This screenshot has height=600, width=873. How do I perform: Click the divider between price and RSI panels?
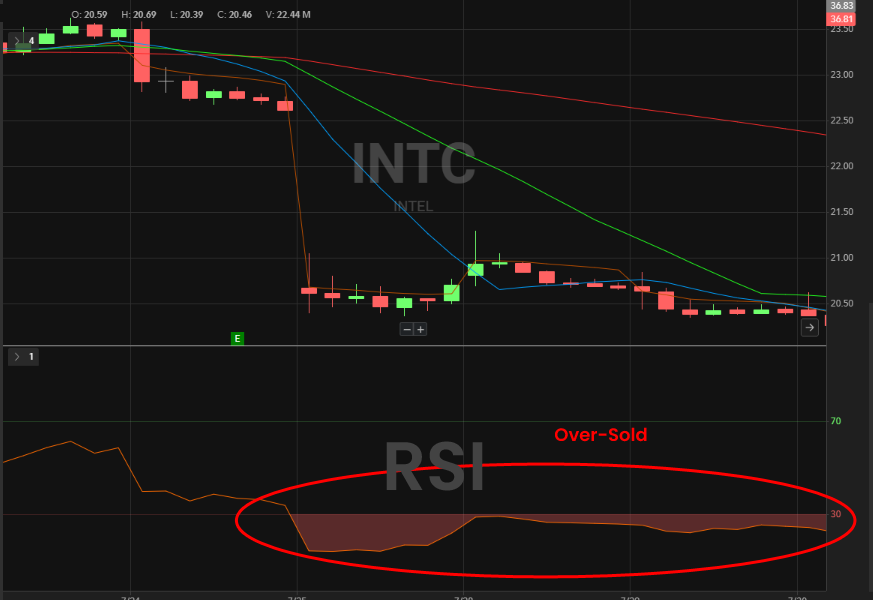414,346
